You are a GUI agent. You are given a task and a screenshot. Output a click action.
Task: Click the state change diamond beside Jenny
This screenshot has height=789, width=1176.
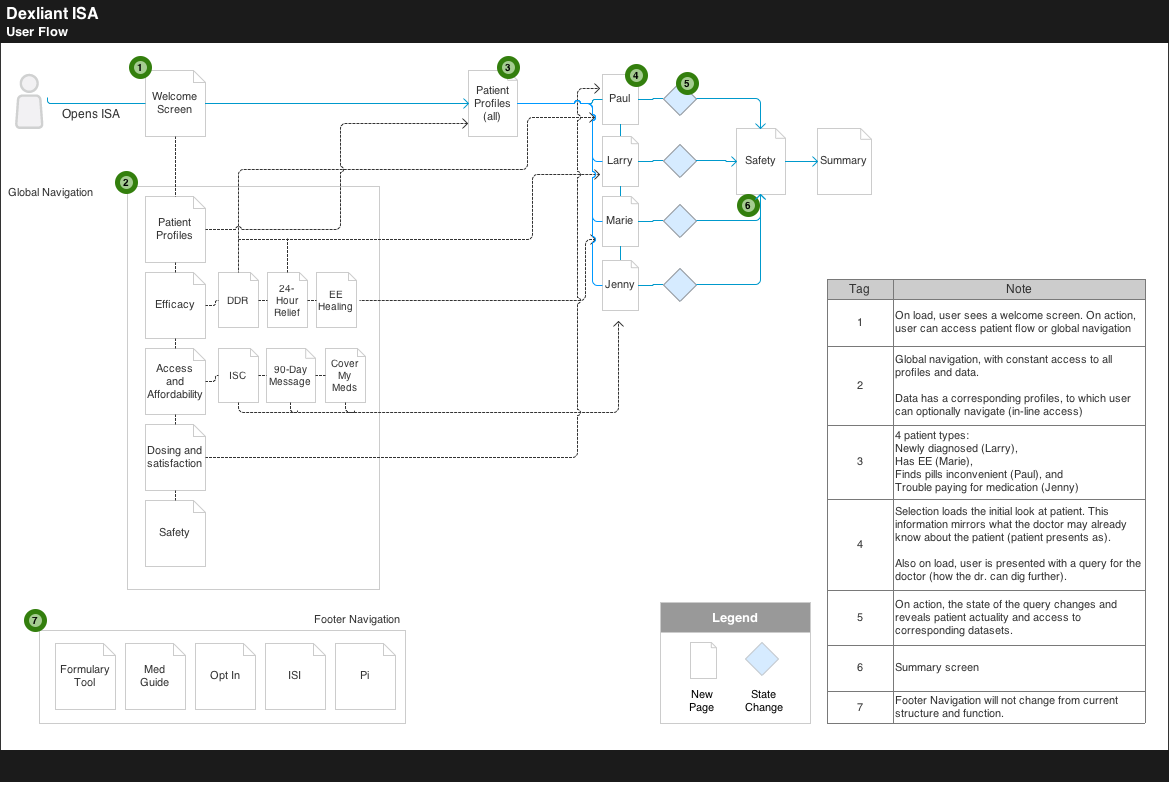[680, 285]
